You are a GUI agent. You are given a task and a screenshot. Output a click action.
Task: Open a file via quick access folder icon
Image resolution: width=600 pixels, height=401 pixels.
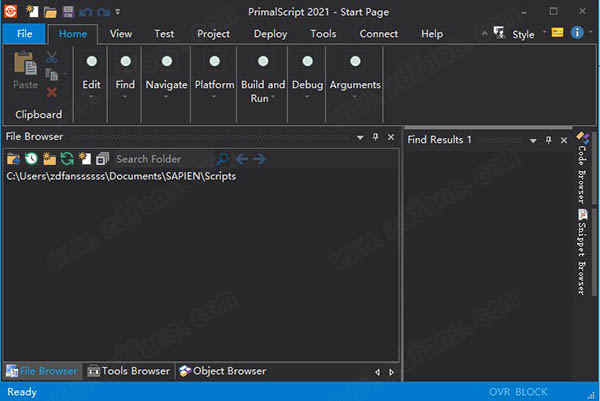(x=50, y=12)
